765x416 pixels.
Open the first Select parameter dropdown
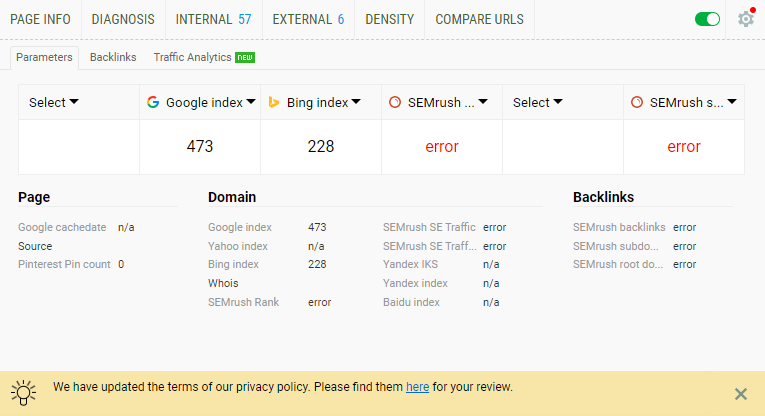tap(54, 102)
